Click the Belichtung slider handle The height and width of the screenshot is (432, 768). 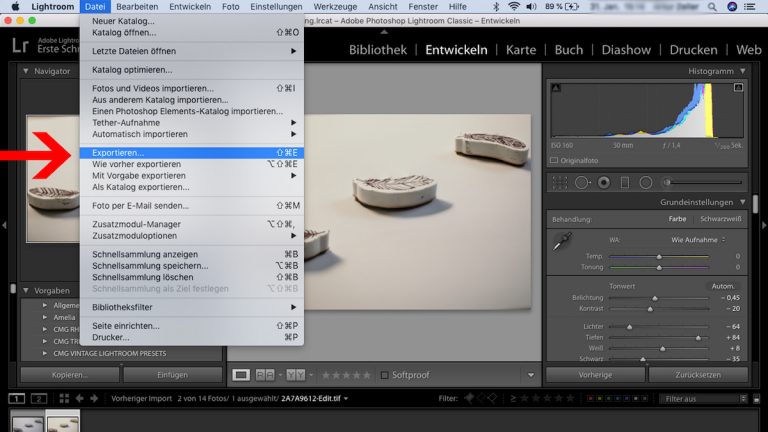(655, 298)
